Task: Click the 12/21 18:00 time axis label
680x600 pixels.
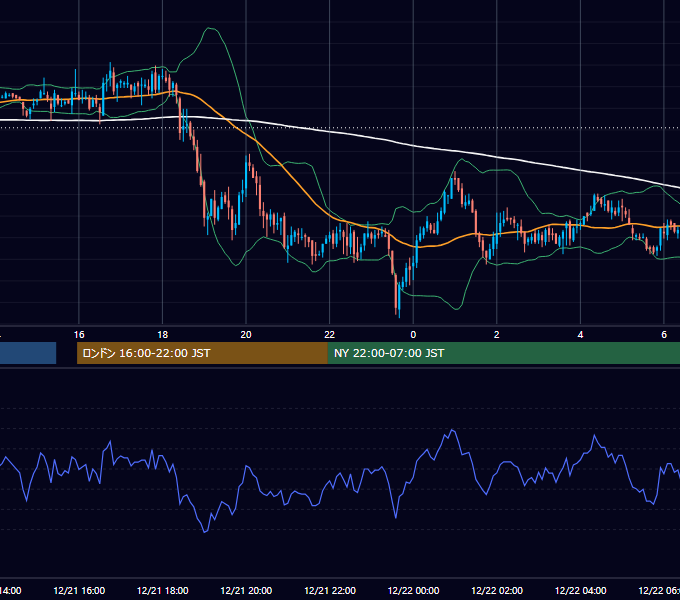Action: 163,590
